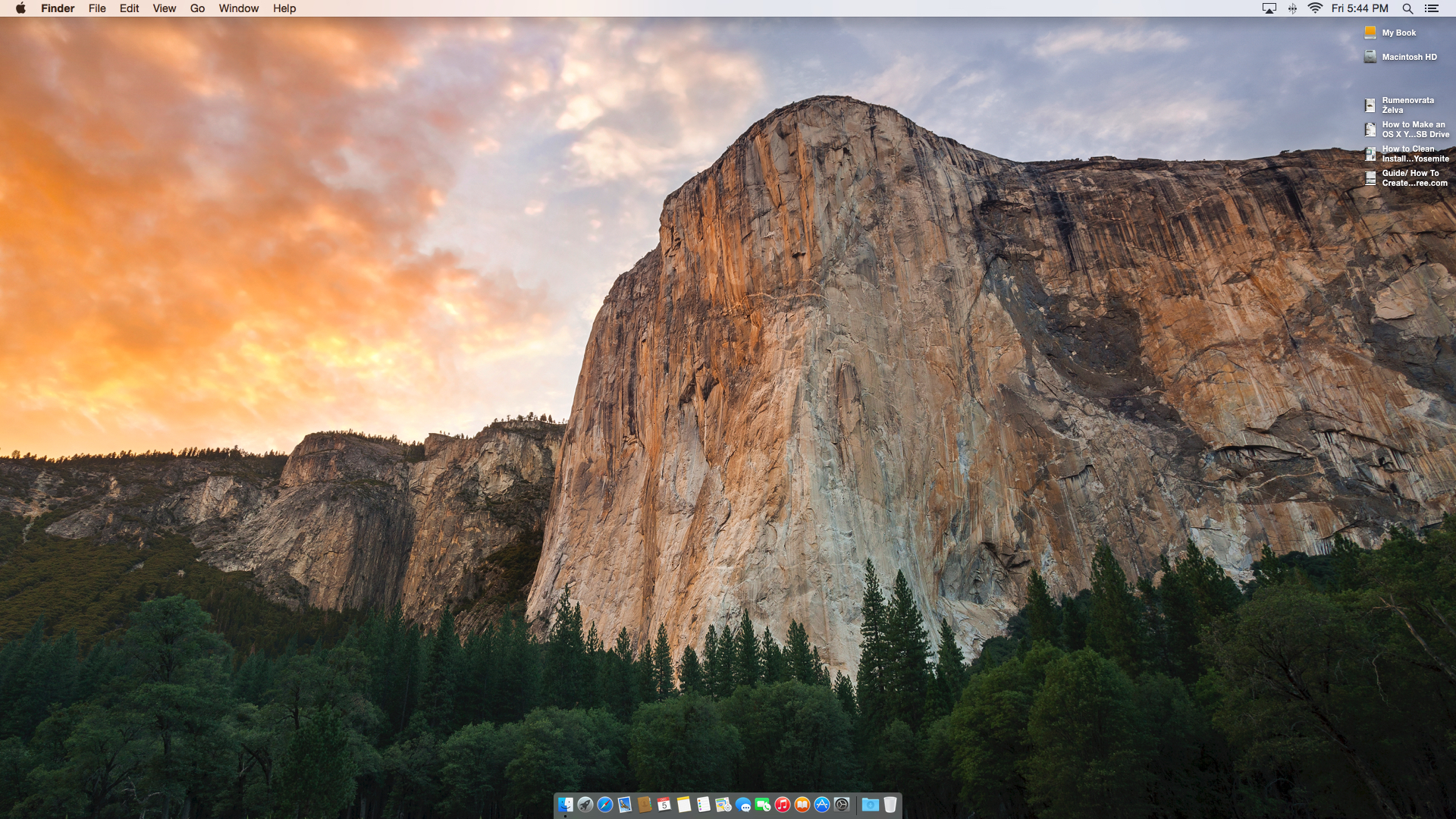Open the Edit menu
1456x819 pixels.
coord(129,8)
